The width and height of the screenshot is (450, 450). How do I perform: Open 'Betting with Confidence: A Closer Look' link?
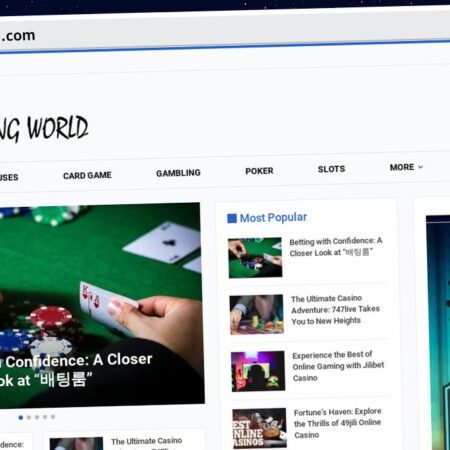click(x=336, y=247)
